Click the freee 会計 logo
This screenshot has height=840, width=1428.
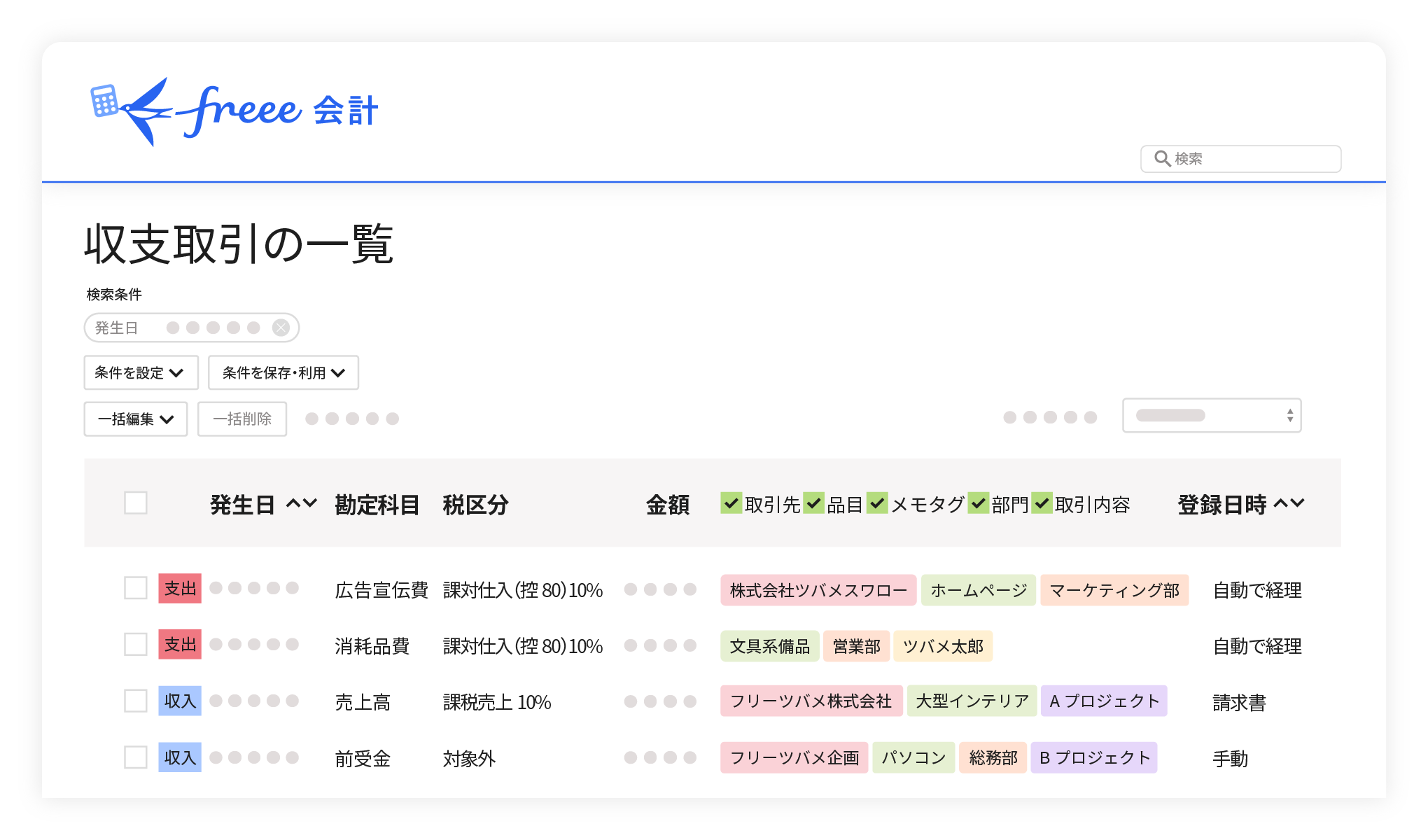pyautogui.click(x=234, y=111)
